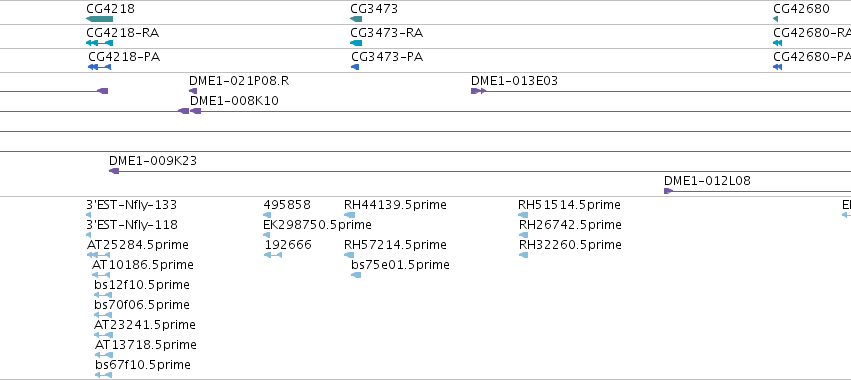Image resolution: width=851 pixels, height=380 pixels.
Task: Select the bs75e01.5prime EST glyph
Action: [x=356, y=275]
